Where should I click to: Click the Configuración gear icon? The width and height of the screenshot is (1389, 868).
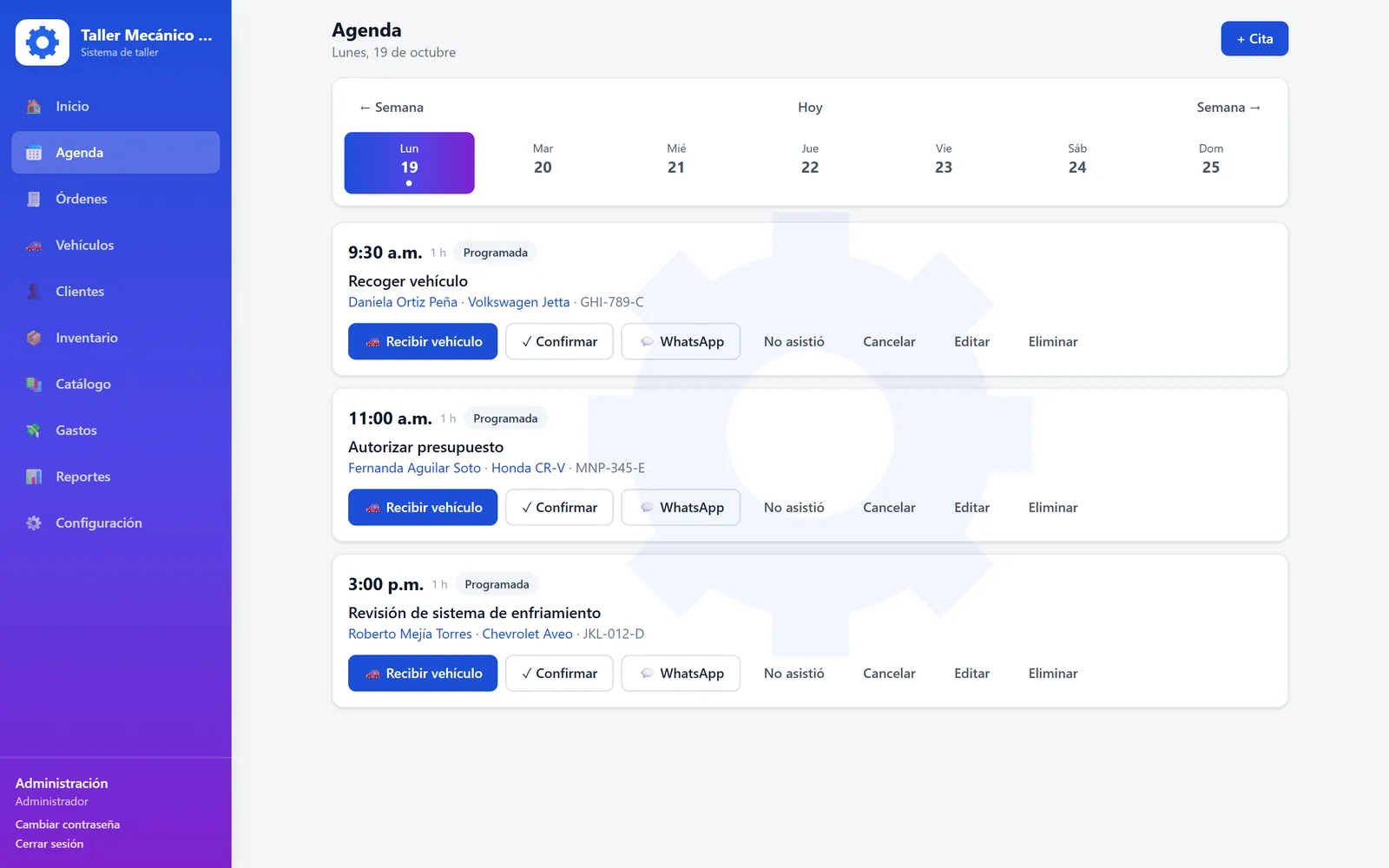click(x=34, y=523)
